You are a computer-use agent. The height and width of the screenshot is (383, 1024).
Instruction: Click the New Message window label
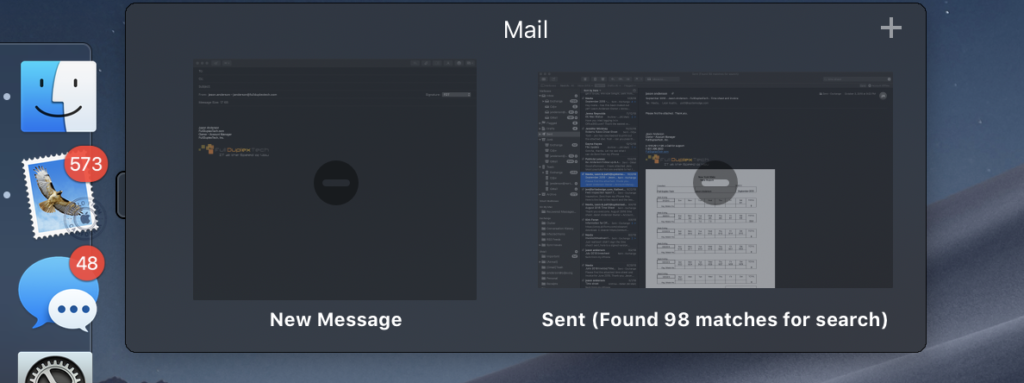pos(336,320)
